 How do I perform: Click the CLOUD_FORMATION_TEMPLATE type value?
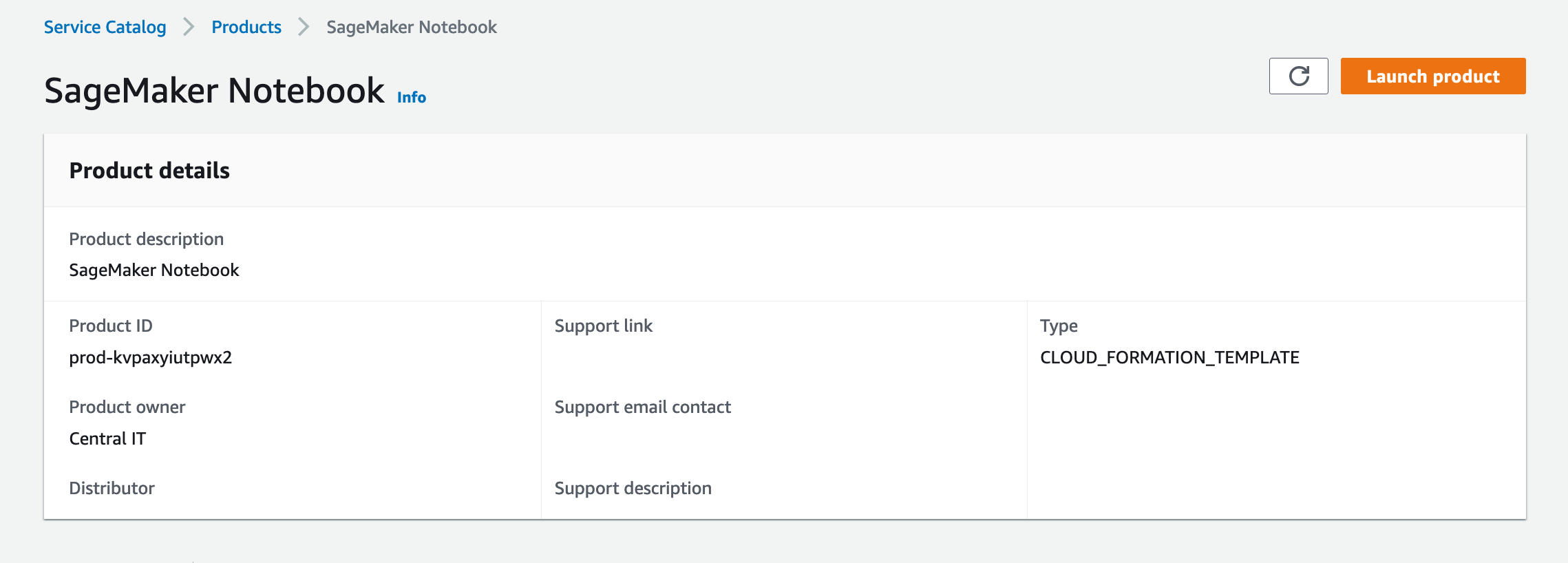pos(1169,357)
